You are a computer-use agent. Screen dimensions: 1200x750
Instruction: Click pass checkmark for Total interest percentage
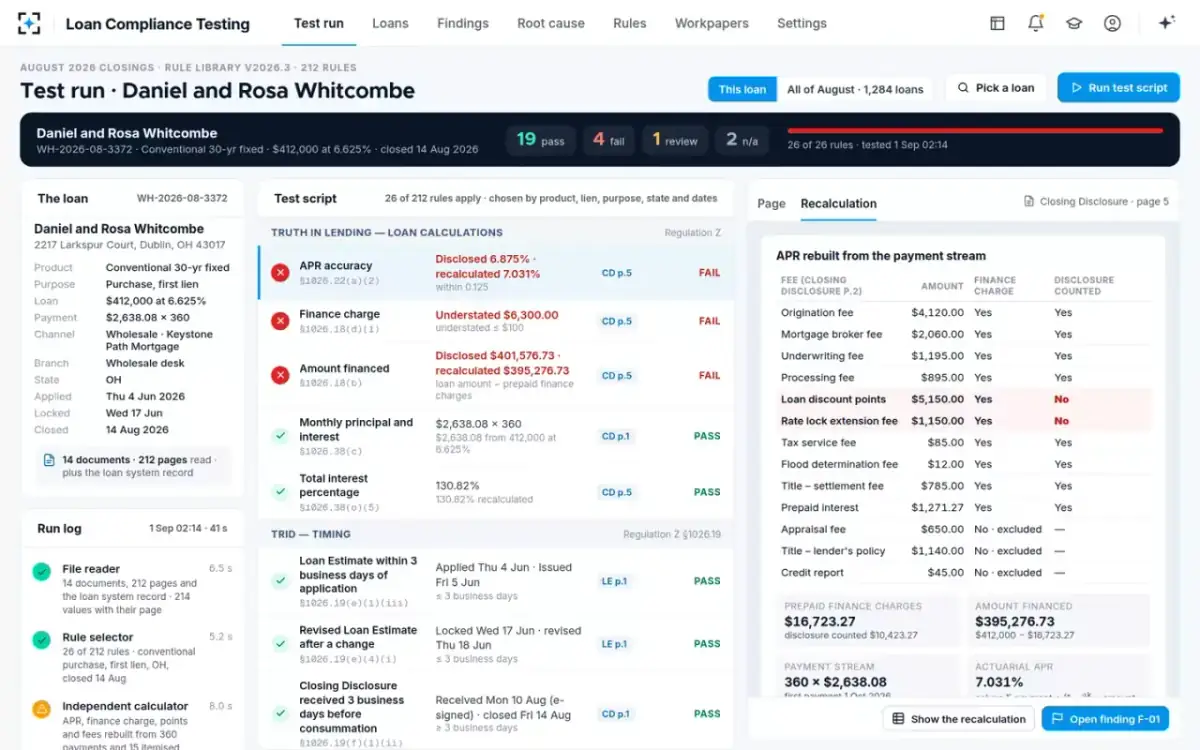point(280,492)
